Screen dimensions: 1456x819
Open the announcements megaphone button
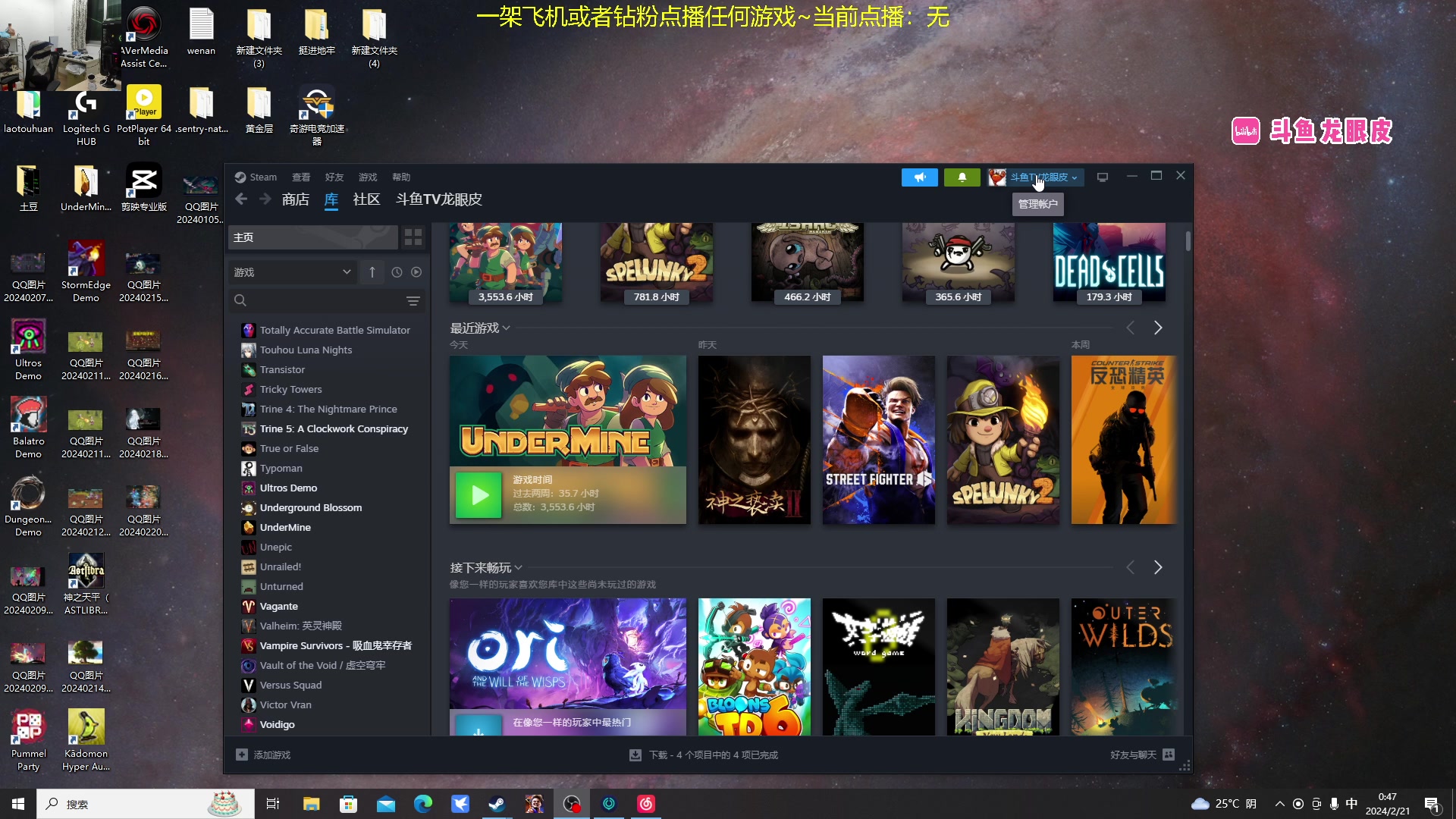(x=919, y=177)
